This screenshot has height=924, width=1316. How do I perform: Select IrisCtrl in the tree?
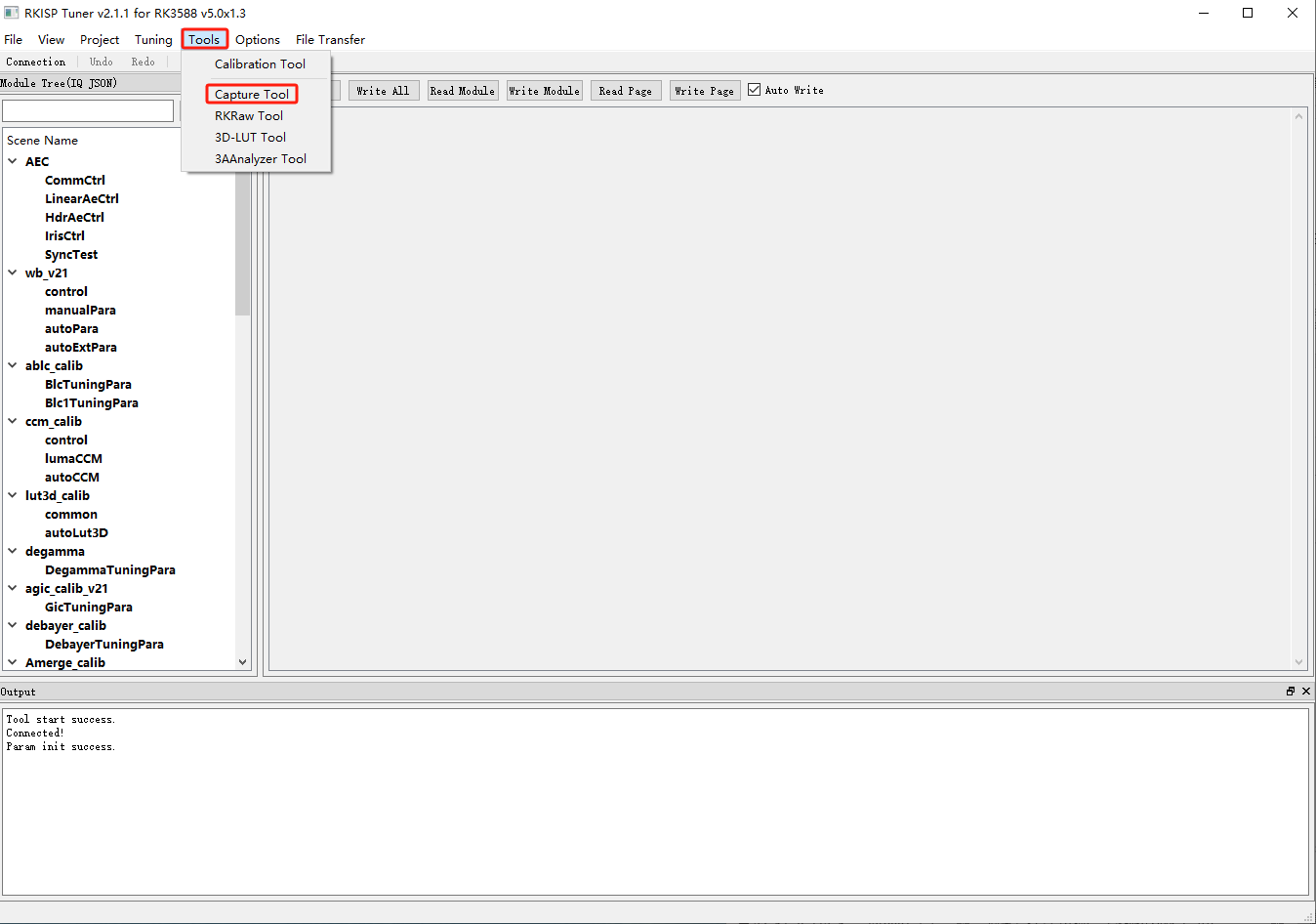64,236
